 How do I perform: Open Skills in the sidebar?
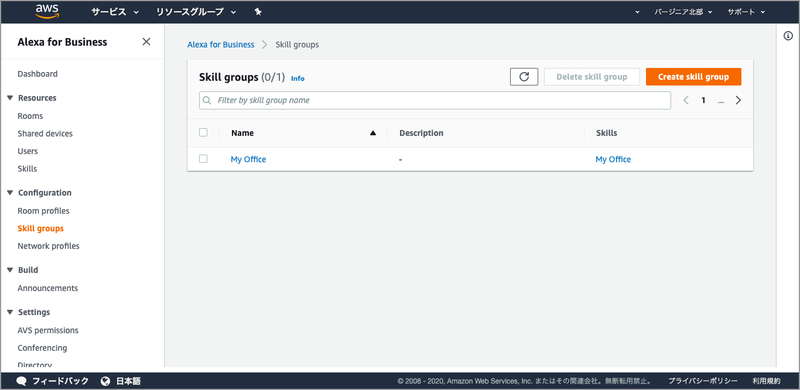point(27,169)
